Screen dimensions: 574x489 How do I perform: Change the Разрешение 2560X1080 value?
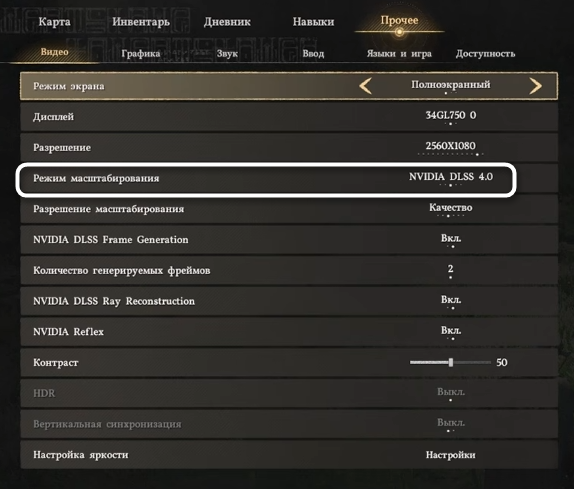pyautogui.click(x=451, y=146)
